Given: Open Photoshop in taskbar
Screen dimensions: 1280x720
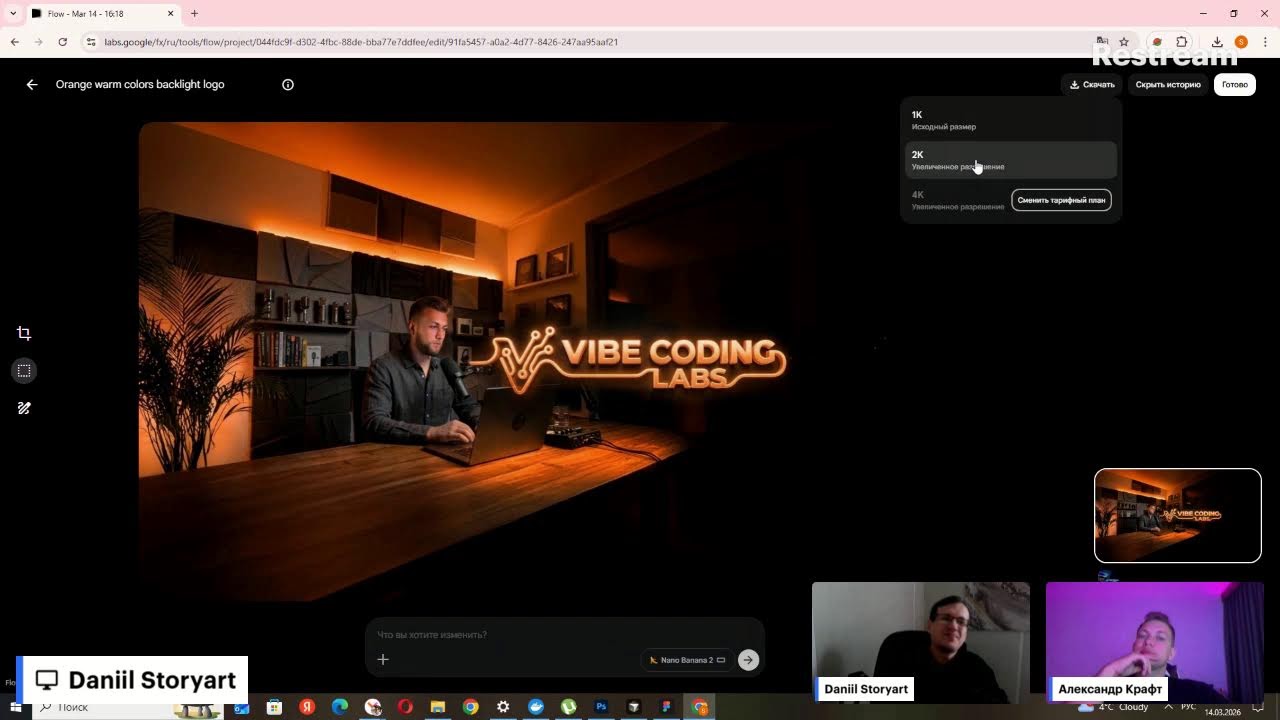Looking at the screenshot, I should coord(601,707).
